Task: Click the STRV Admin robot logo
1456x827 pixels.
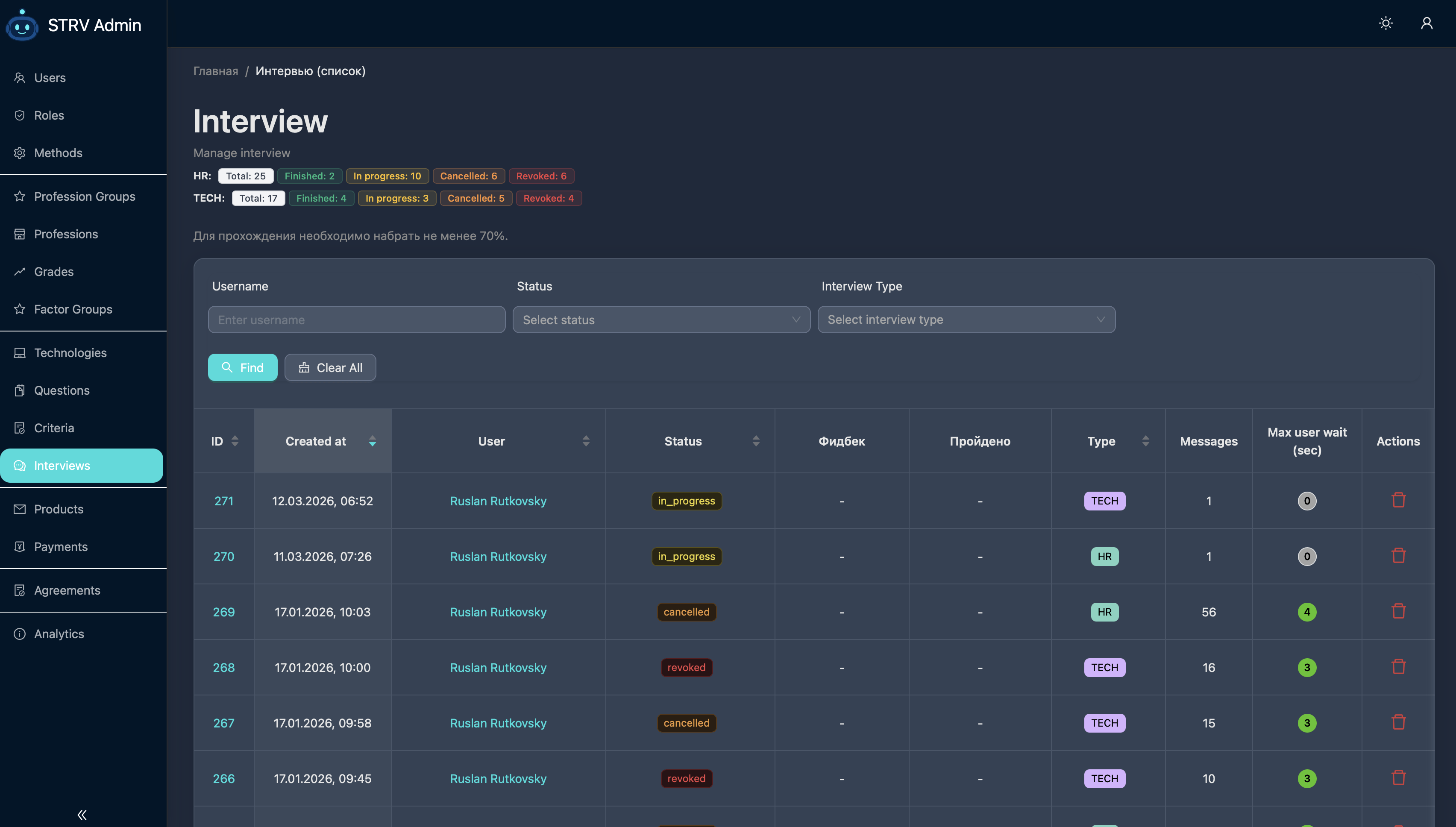Action: coord(22,25)
